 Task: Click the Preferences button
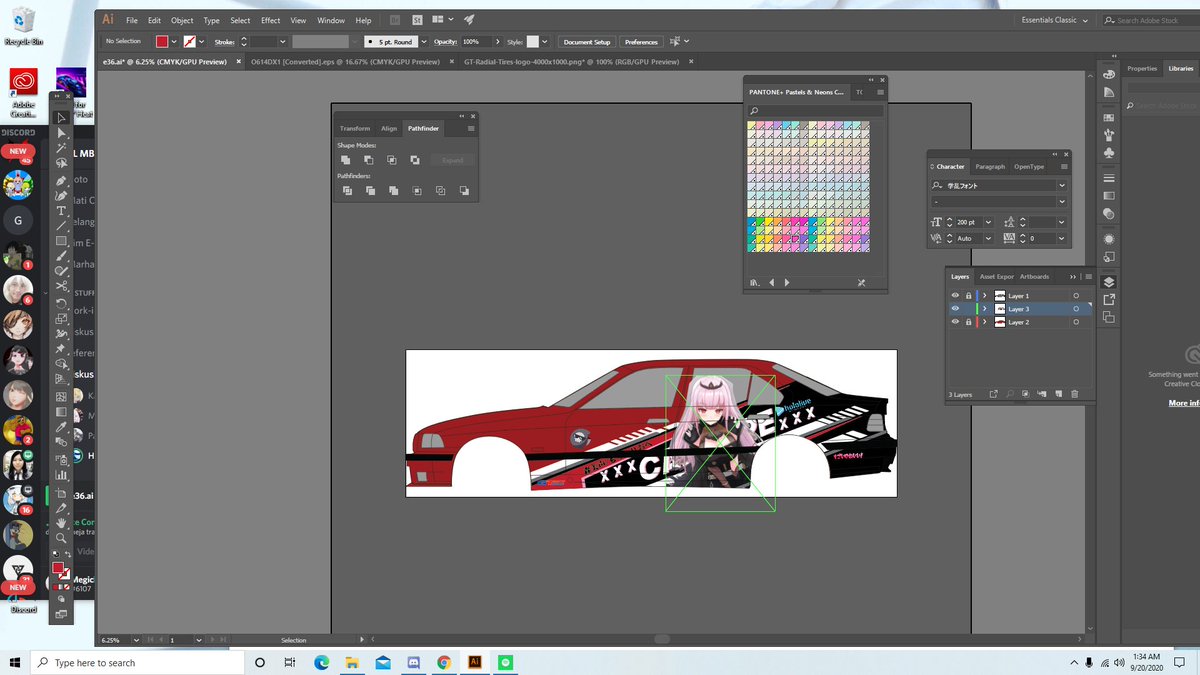[x=641, y=42]
